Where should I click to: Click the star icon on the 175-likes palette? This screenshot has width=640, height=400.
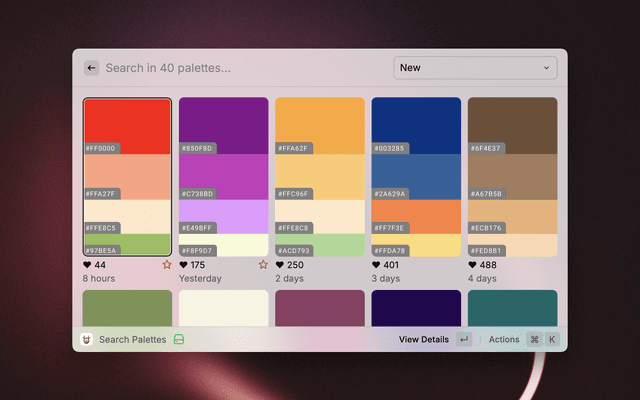click(263, 265)
